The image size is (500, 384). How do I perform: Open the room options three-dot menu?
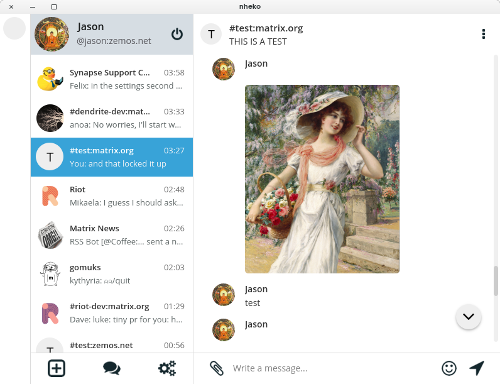(x=483, y=34)
